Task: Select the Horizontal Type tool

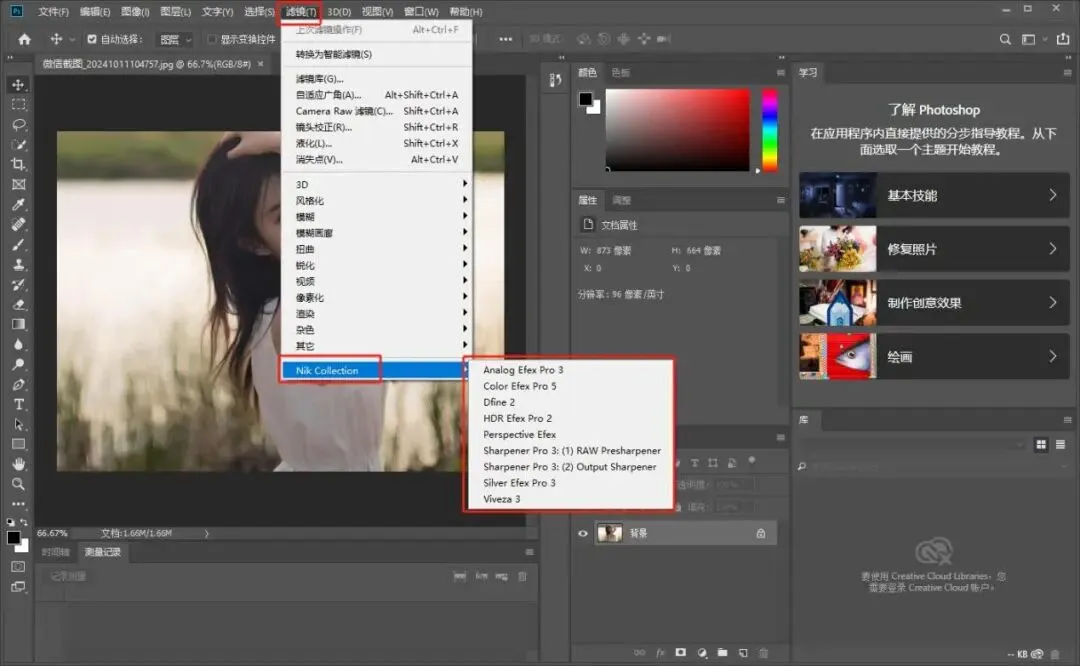Action: (x=18, y=404)
